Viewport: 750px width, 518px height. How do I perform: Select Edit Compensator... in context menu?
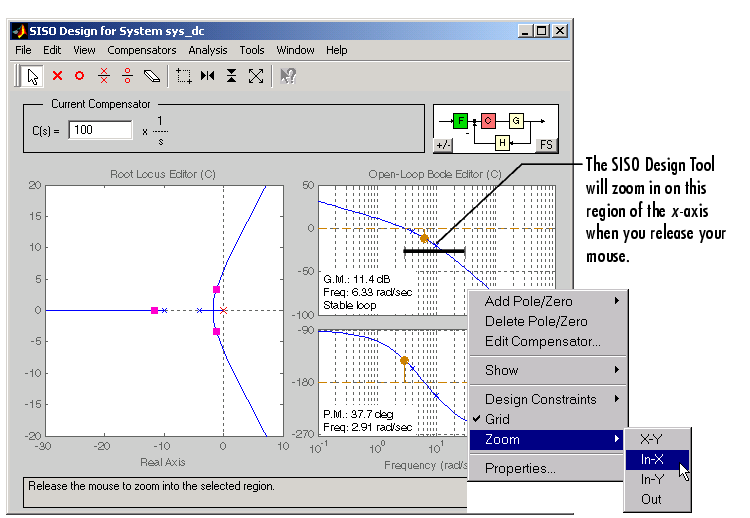[548, 342]
